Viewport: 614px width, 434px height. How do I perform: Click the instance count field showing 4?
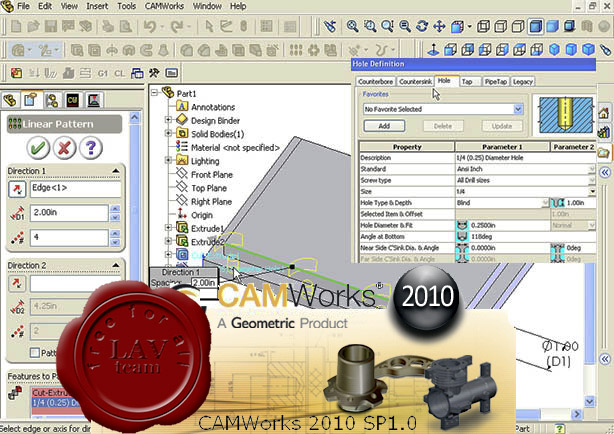(x=69, y=237)
